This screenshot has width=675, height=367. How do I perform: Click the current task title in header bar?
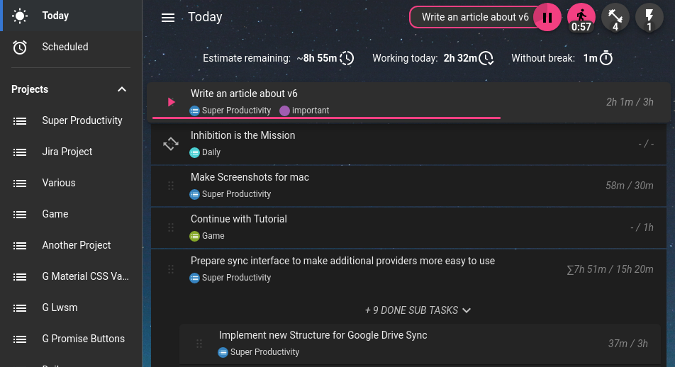click(475, 17)
